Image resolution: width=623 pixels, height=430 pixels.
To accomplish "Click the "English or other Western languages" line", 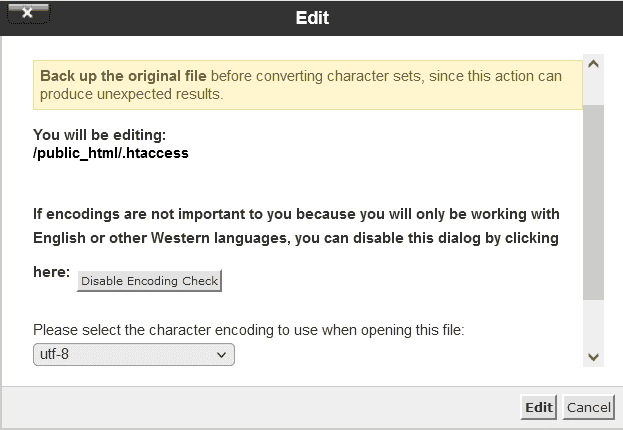I will [295, 239].
